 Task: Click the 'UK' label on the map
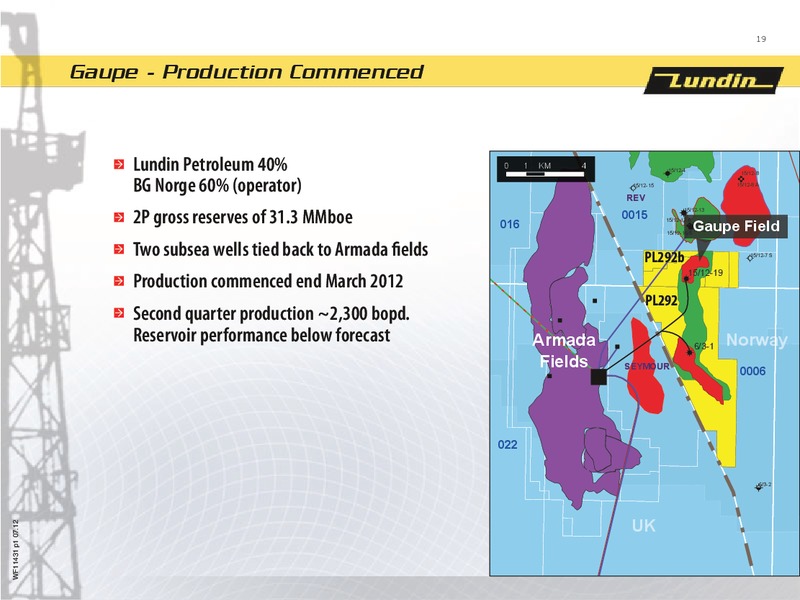pos(643,526)
